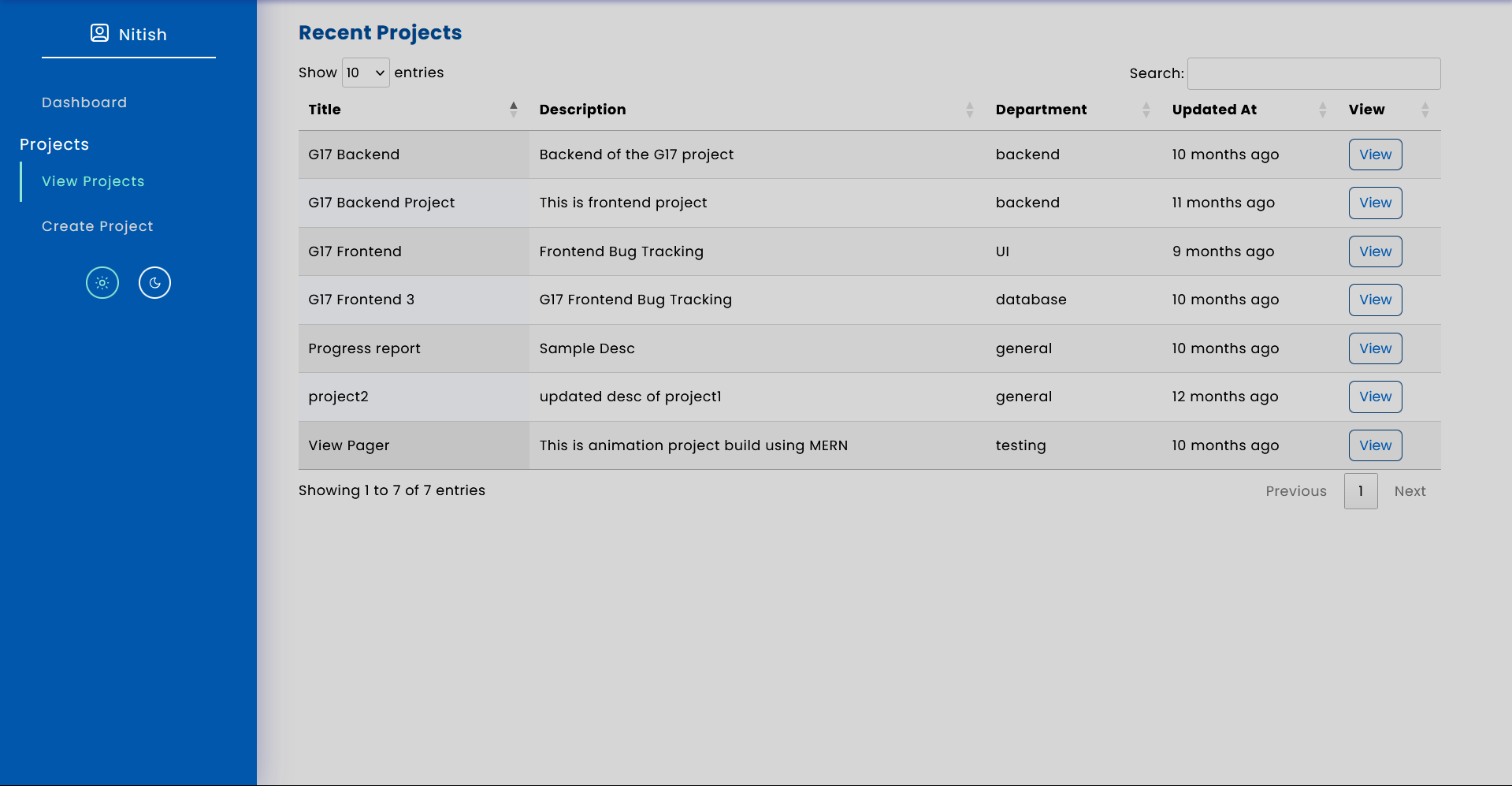Open the View Pager project
Viewport: 1512px width, 786px height.
(x=1375, y=445)
